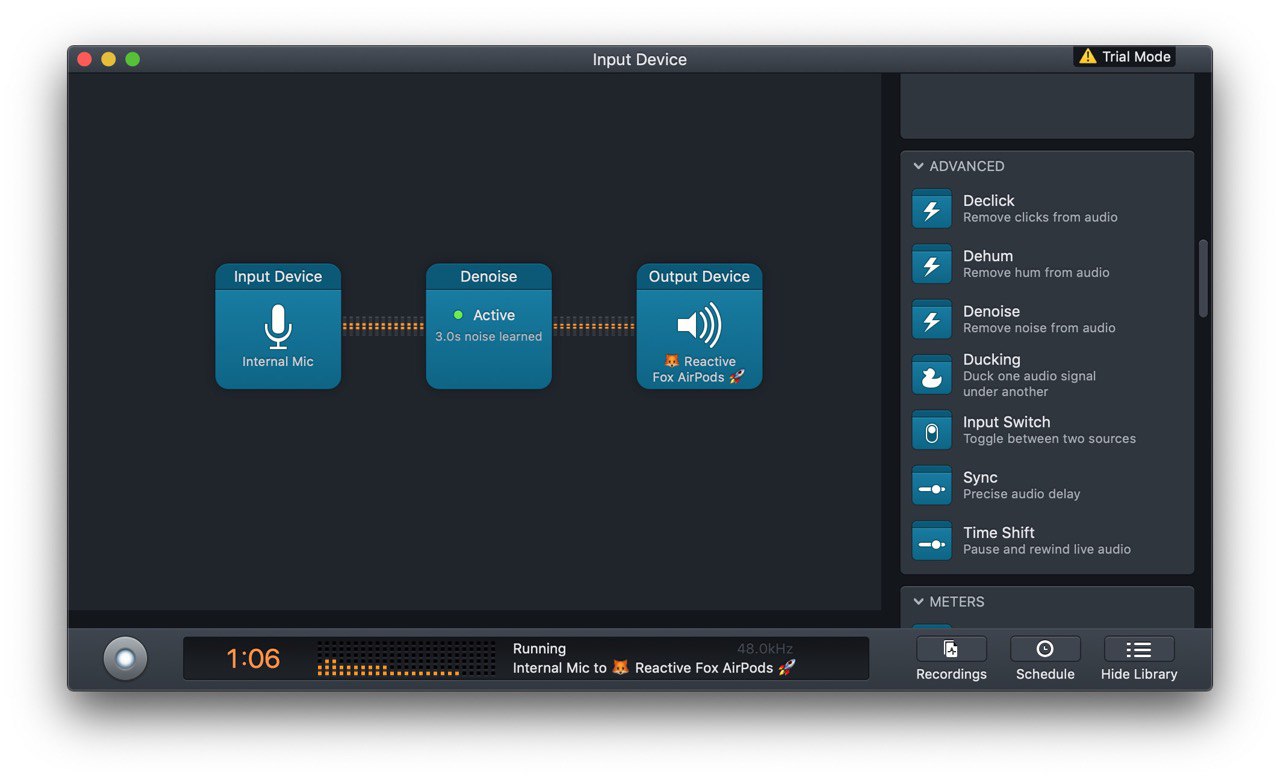This screenshot has height=780, width=1280.
Task: Click the Declick block icon
Action: point(931,209)
